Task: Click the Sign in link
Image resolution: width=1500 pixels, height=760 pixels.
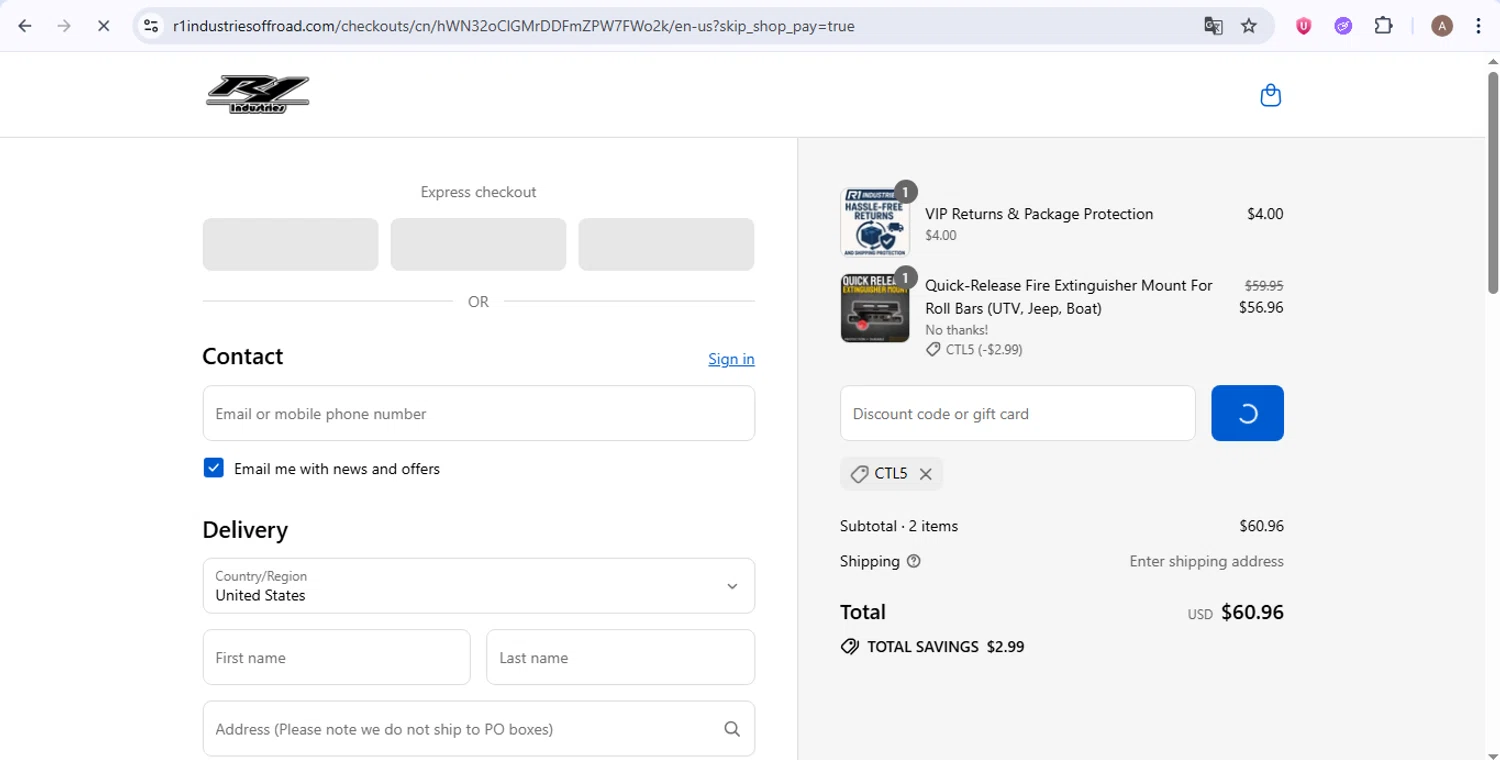Action: pyautogui.click(x=731, y=359)
